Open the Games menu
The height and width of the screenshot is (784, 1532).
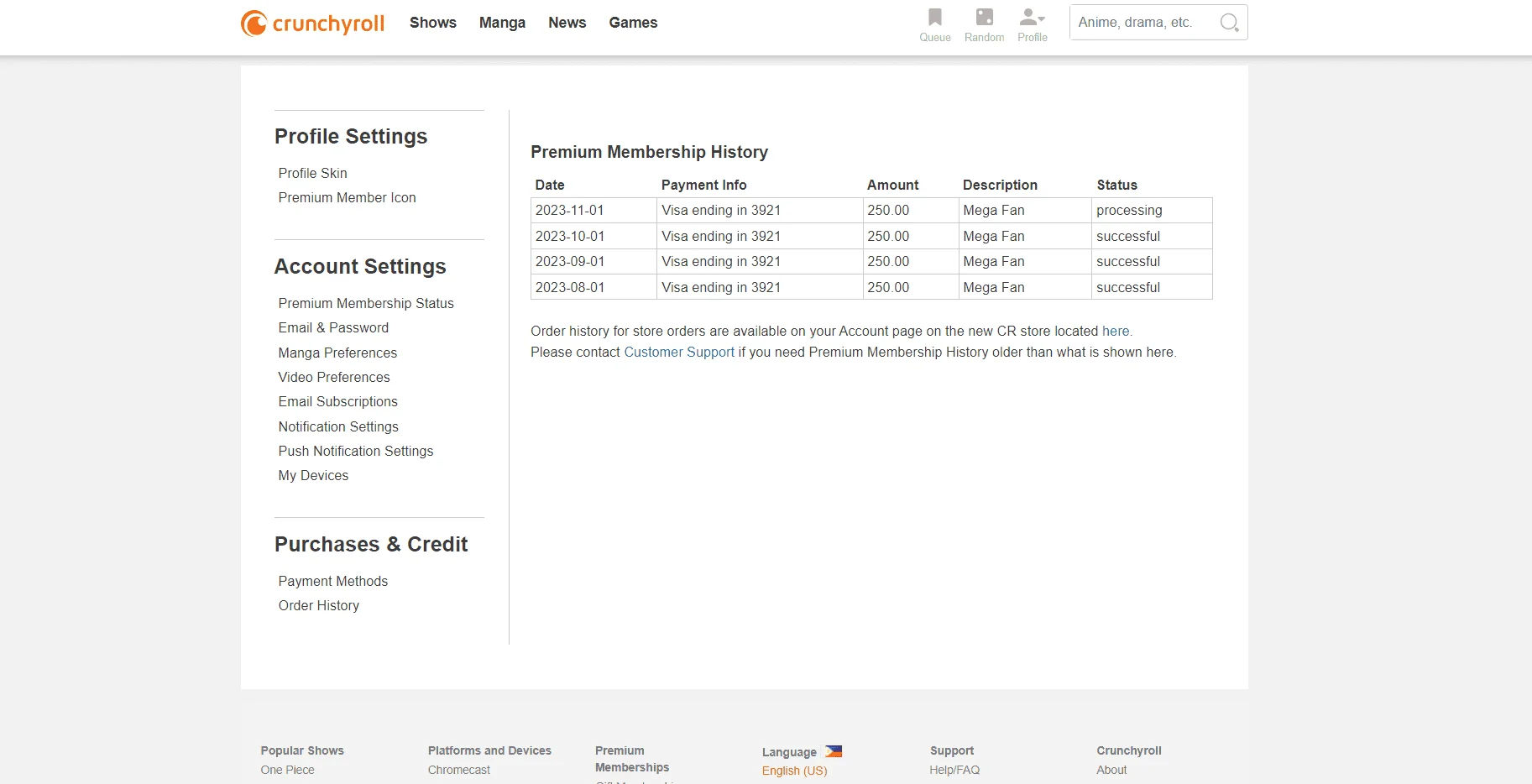pos(633,23)
